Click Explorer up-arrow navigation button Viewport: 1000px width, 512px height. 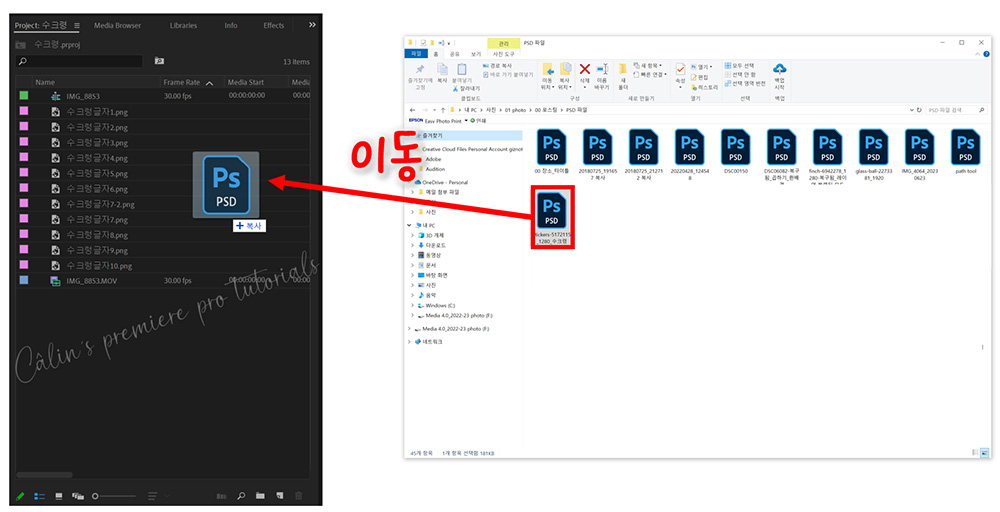pos(443,110)
